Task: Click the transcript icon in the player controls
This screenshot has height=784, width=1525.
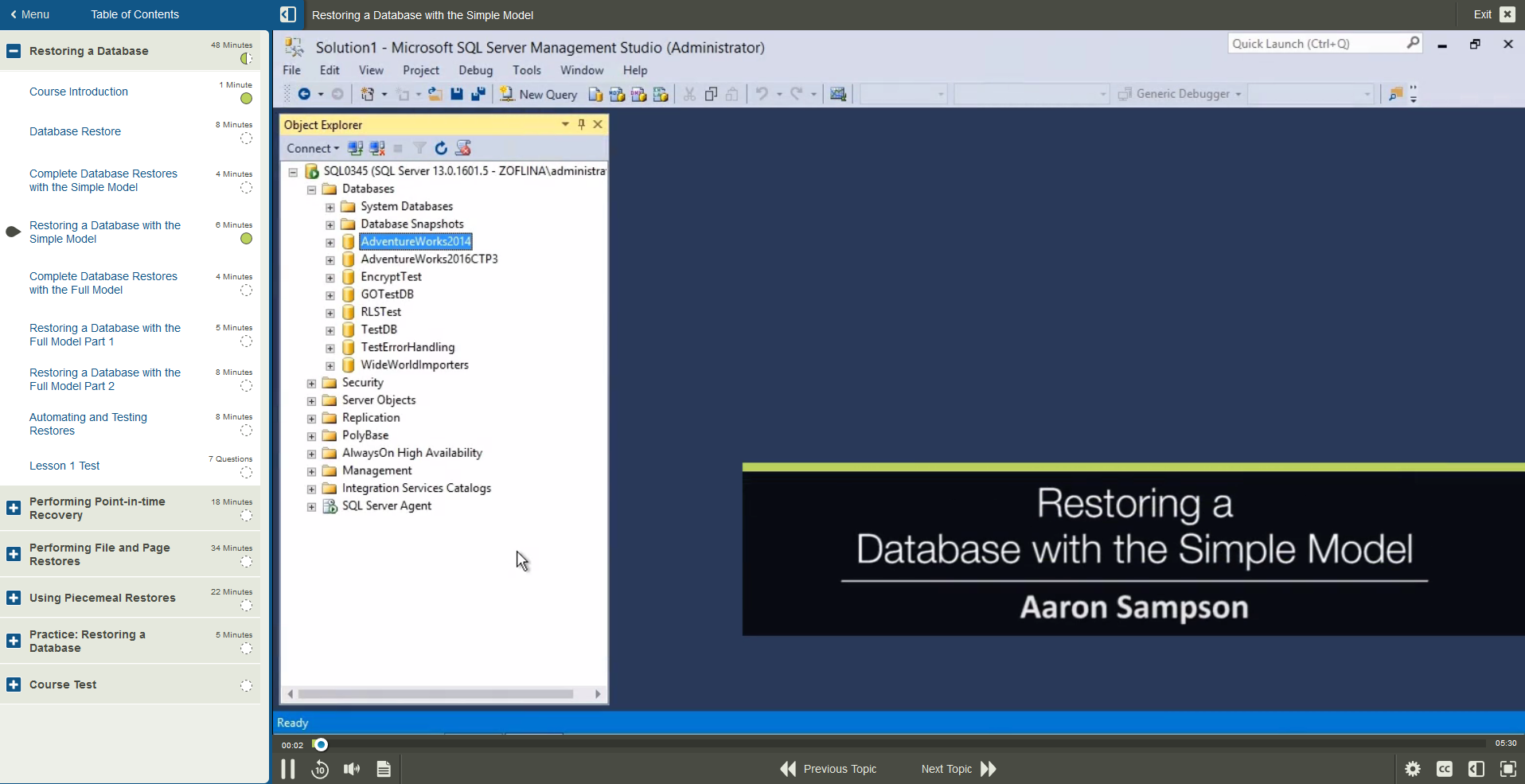Action: pos(383,768)
